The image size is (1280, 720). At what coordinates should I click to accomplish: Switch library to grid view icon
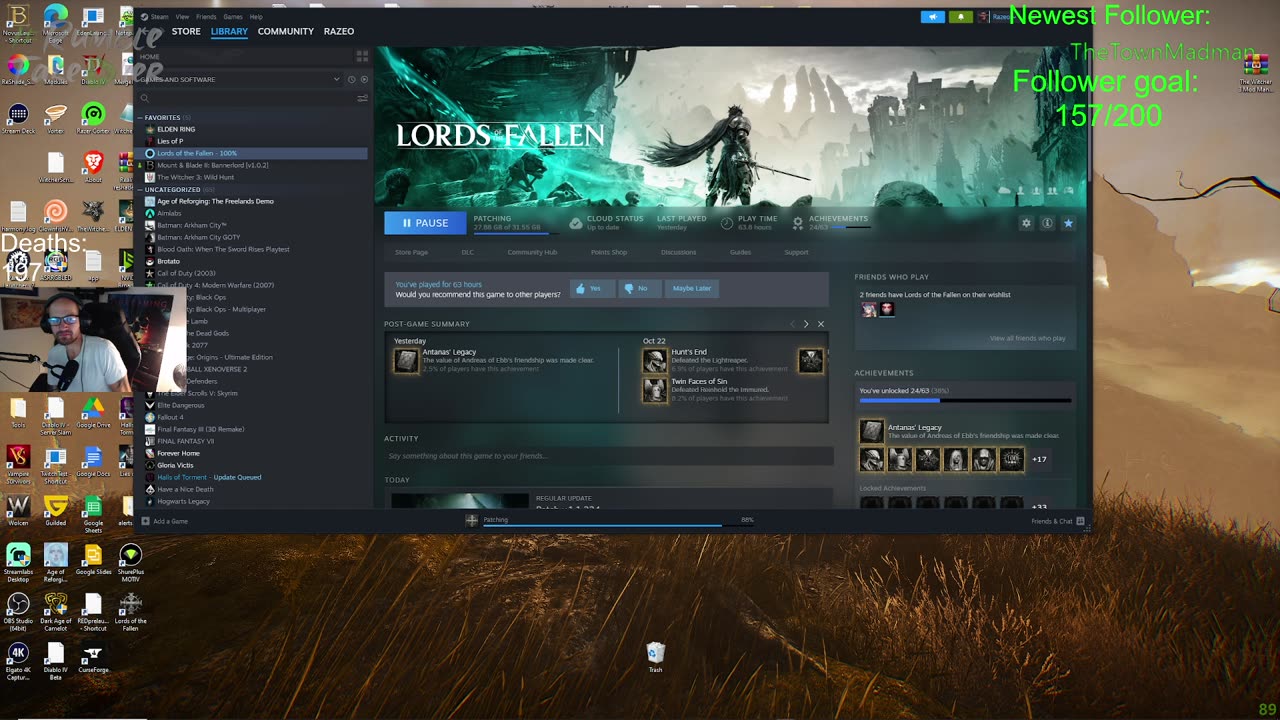(x=362, y=56)
